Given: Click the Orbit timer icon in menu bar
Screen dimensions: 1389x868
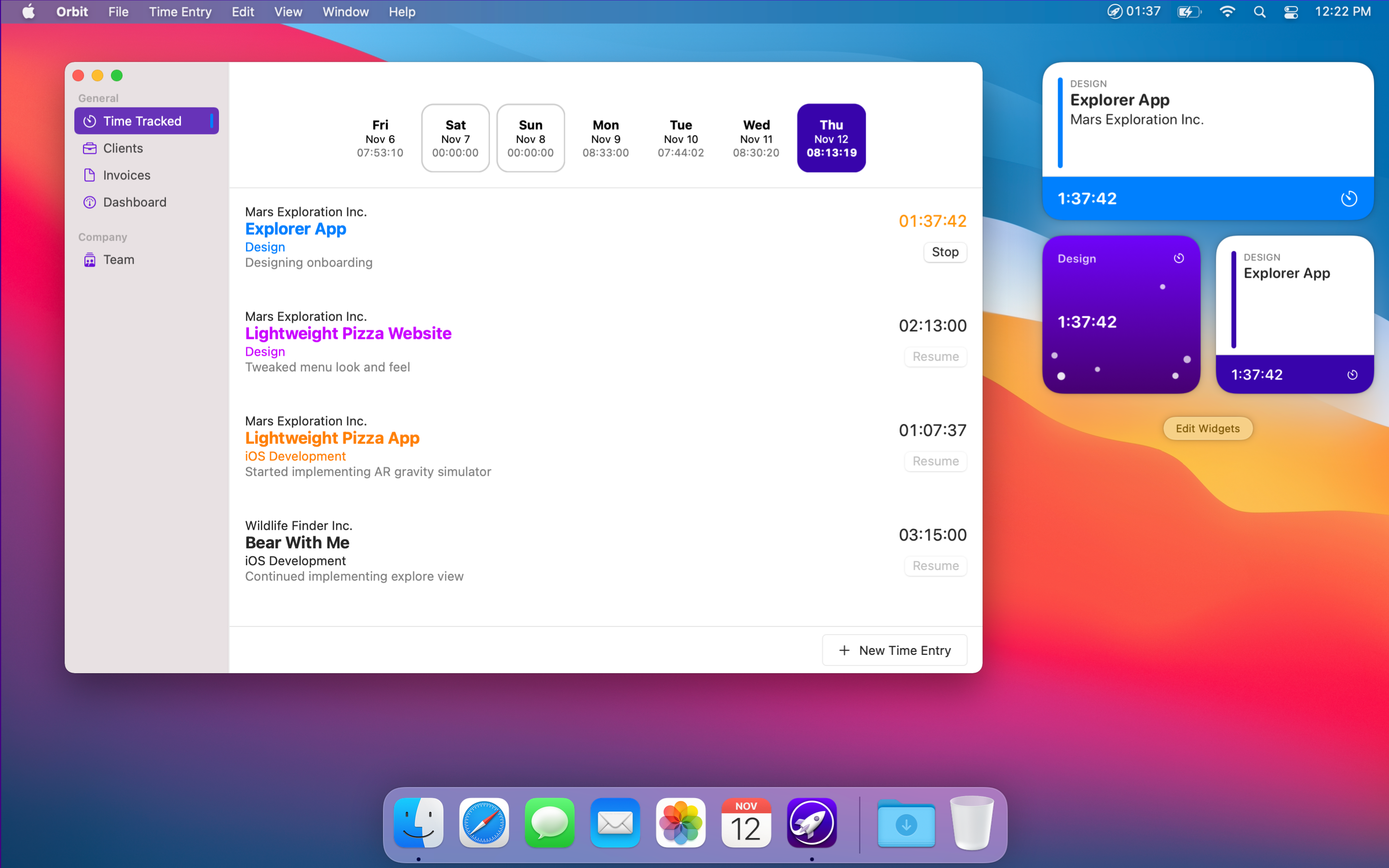Looking at the screenshot, I should [1114, 12].
